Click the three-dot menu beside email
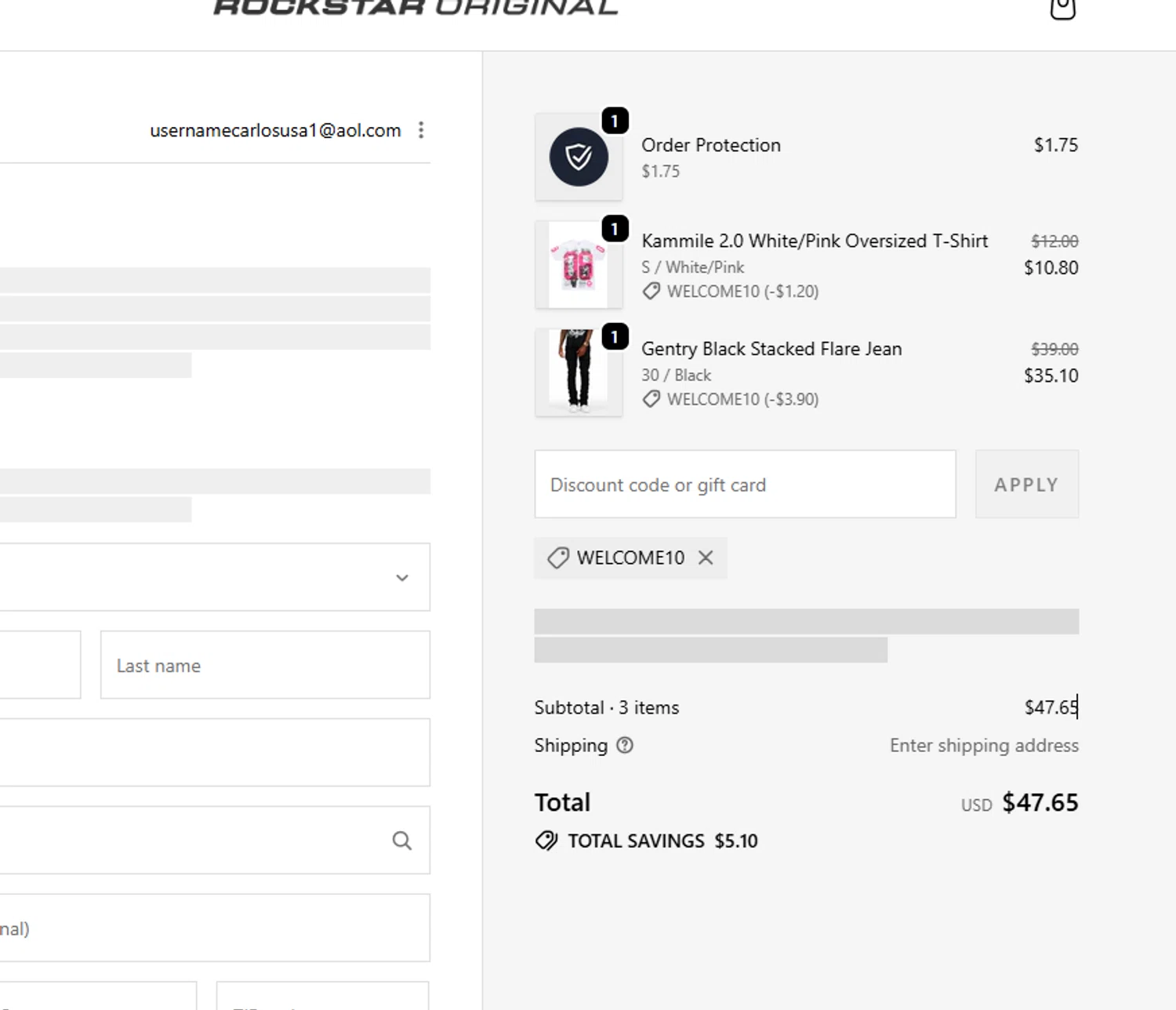 421,130
